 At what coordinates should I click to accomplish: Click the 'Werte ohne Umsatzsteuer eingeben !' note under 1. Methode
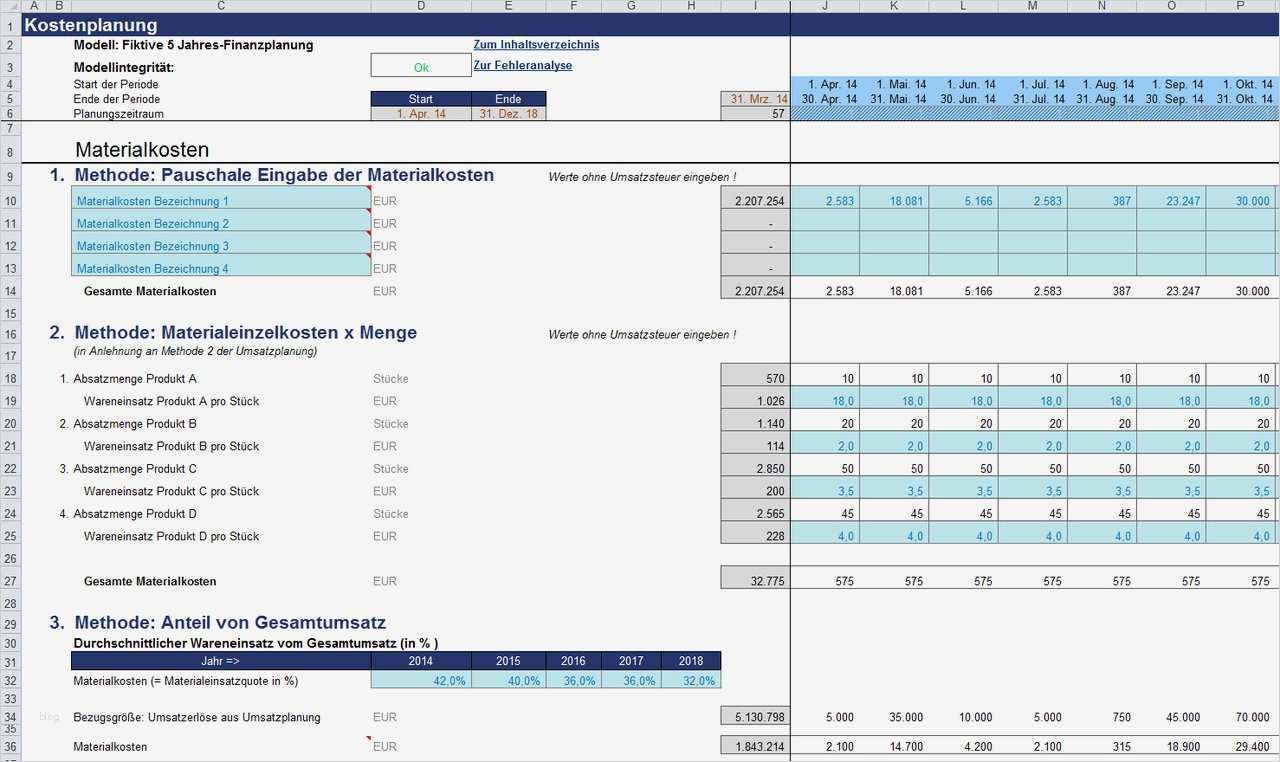[x=642, y=177]
